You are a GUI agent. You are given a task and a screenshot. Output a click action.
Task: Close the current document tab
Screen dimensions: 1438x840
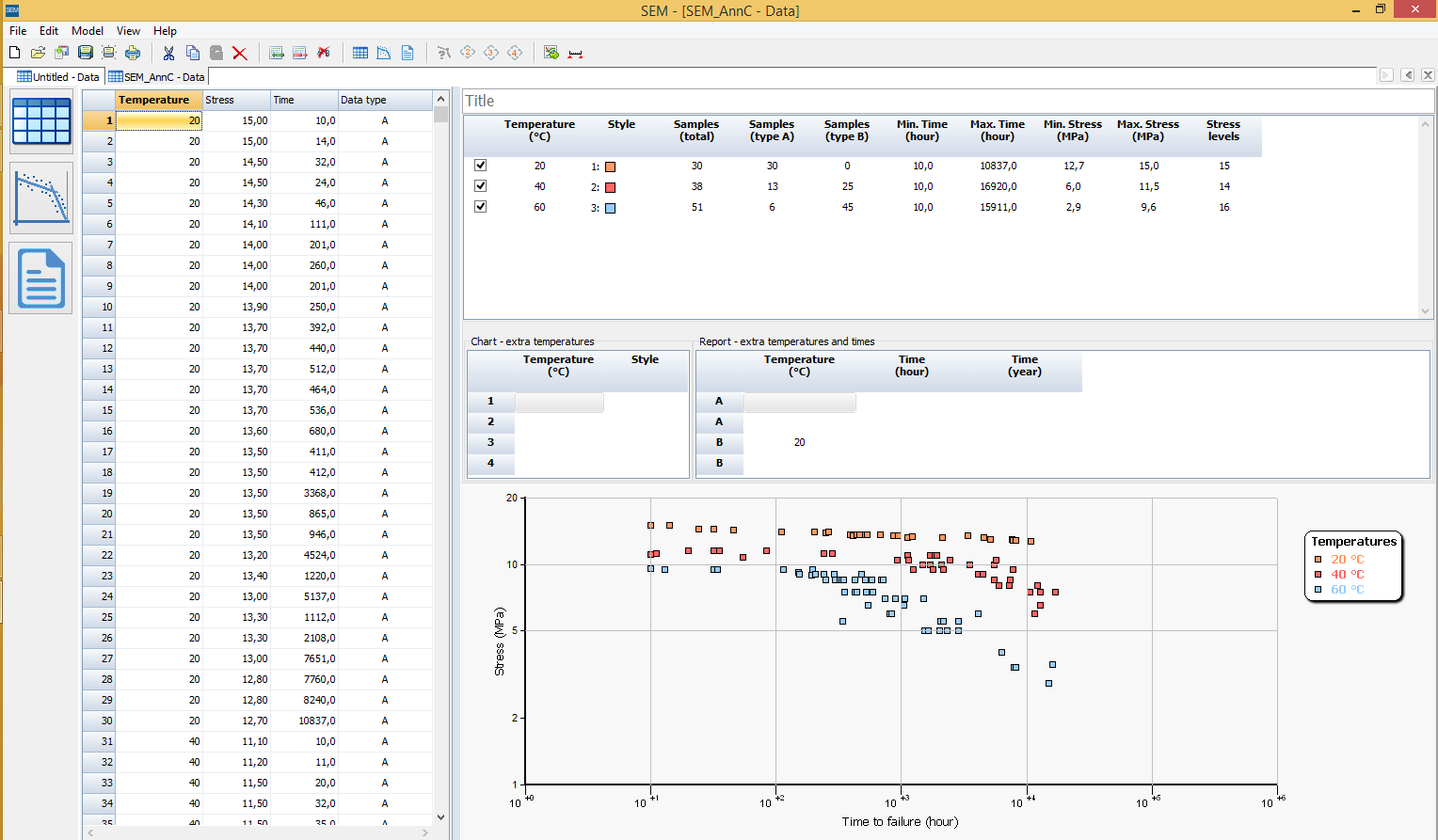(x=1428, y=75)
